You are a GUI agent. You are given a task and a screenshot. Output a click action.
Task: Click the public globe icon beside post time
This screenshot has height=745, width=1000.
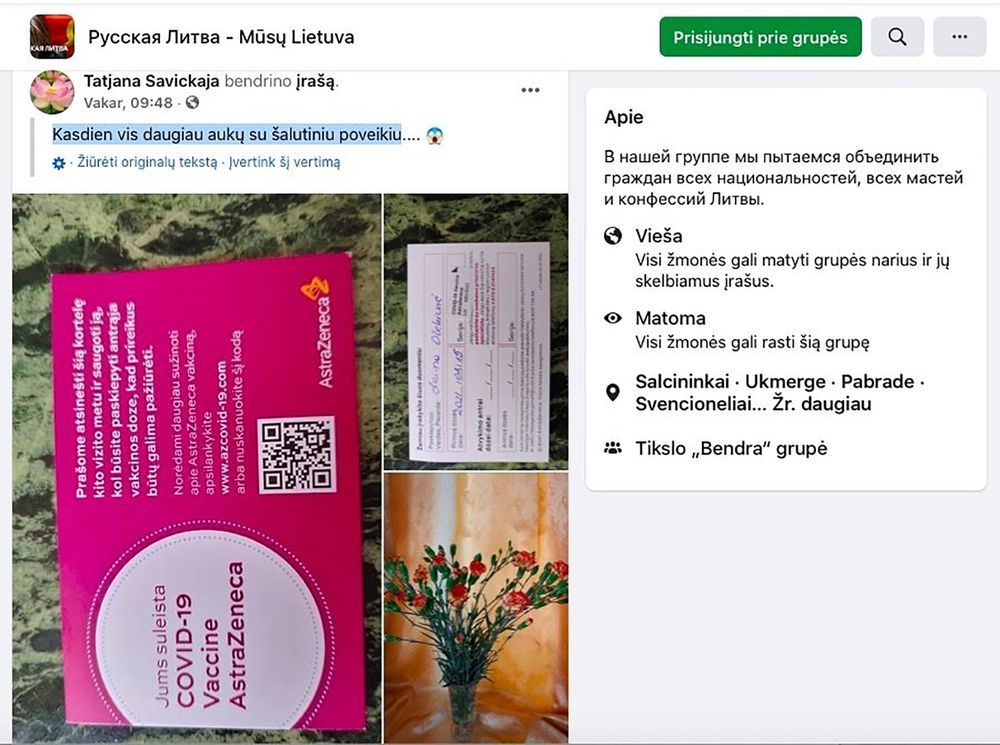pyautogui.click(x=192, y=102)
